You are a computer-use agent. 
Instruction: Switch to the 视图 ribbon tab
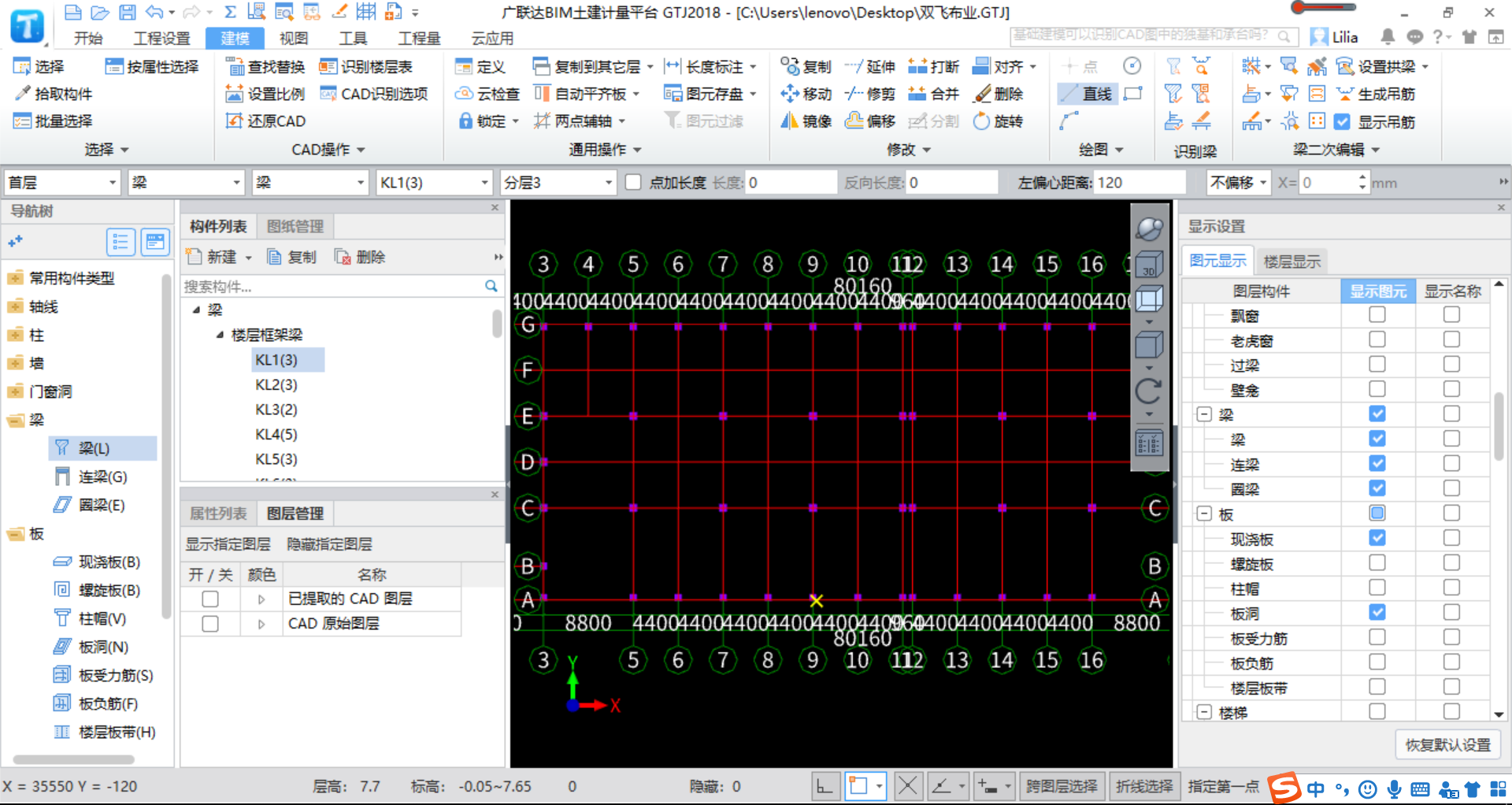pyautogui.click(x=294, y=38)
